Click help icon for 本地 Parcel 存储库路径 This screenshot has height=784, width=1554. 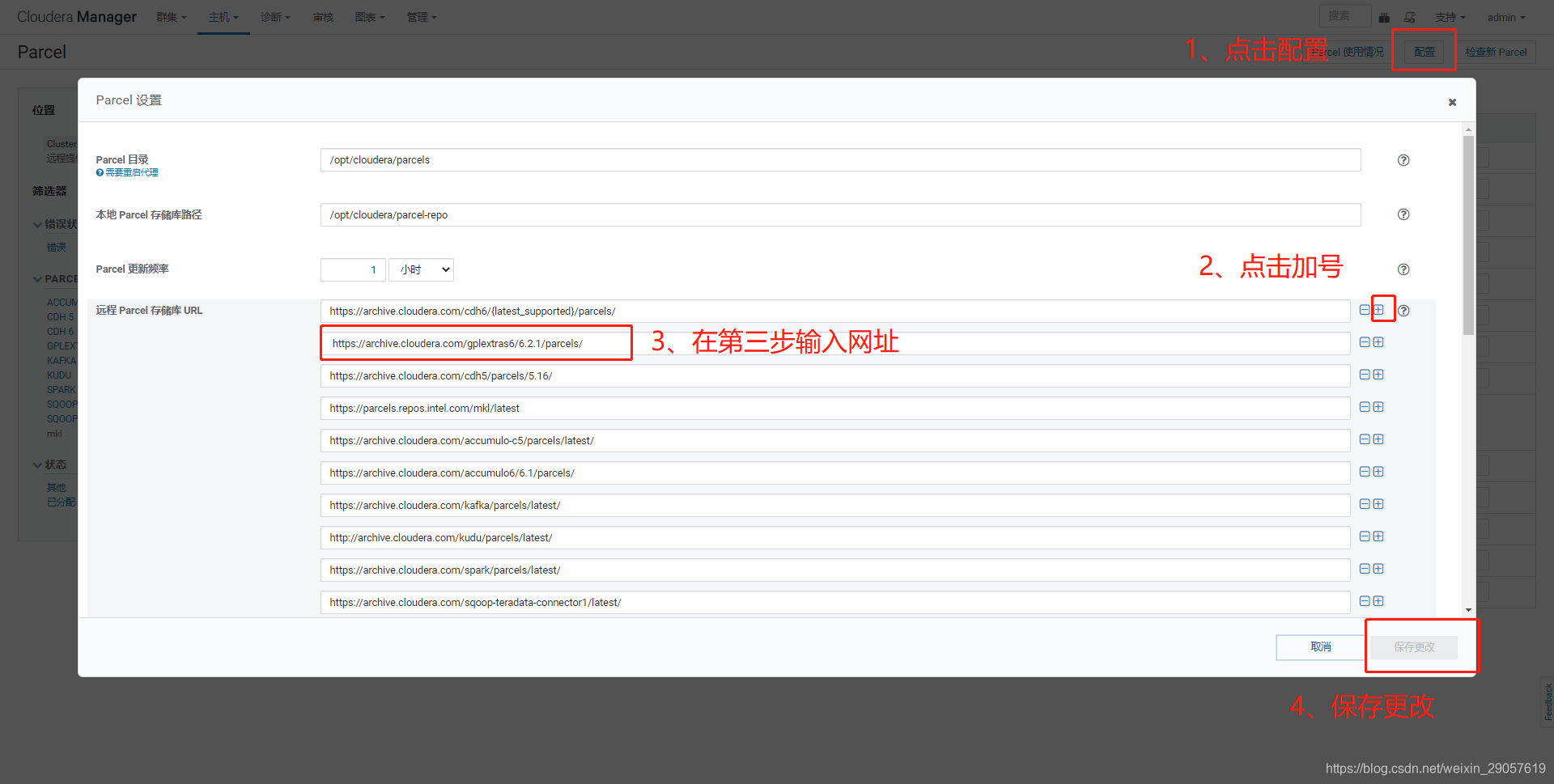(1403, 214)
